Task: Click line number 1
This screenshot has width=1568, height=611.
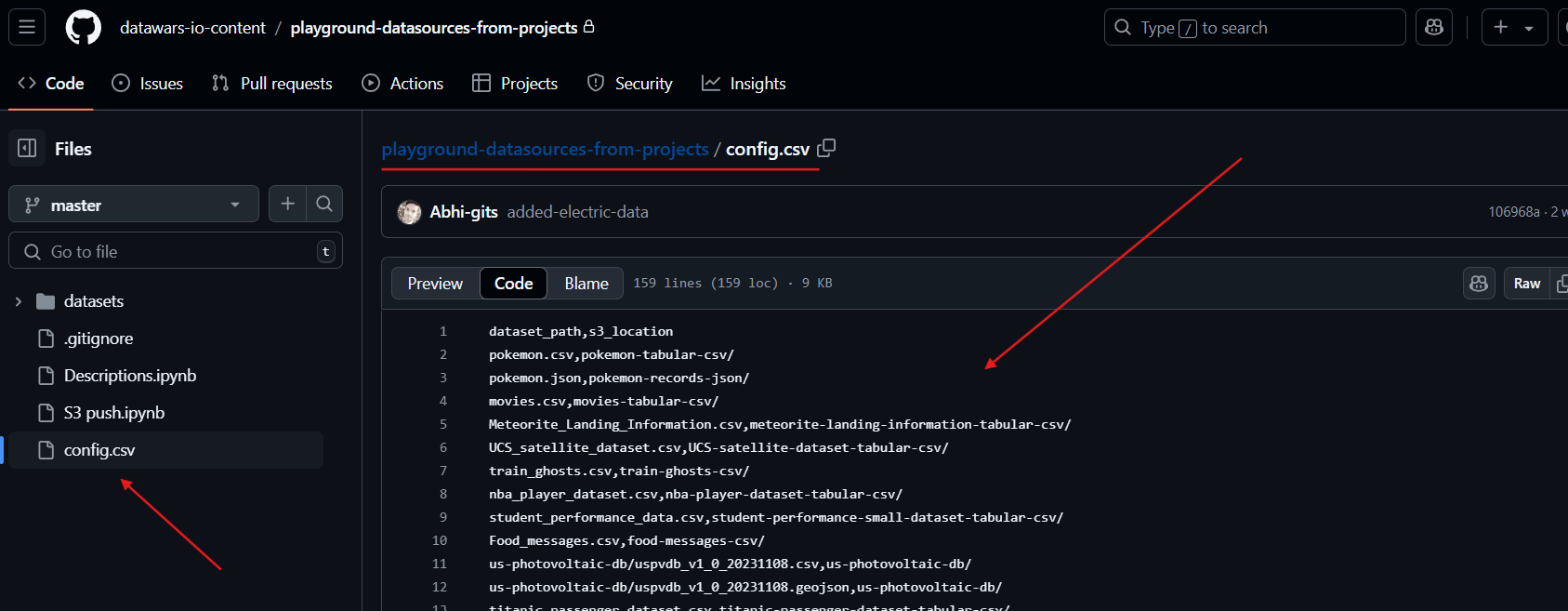Action: click(x=442, y=331)
